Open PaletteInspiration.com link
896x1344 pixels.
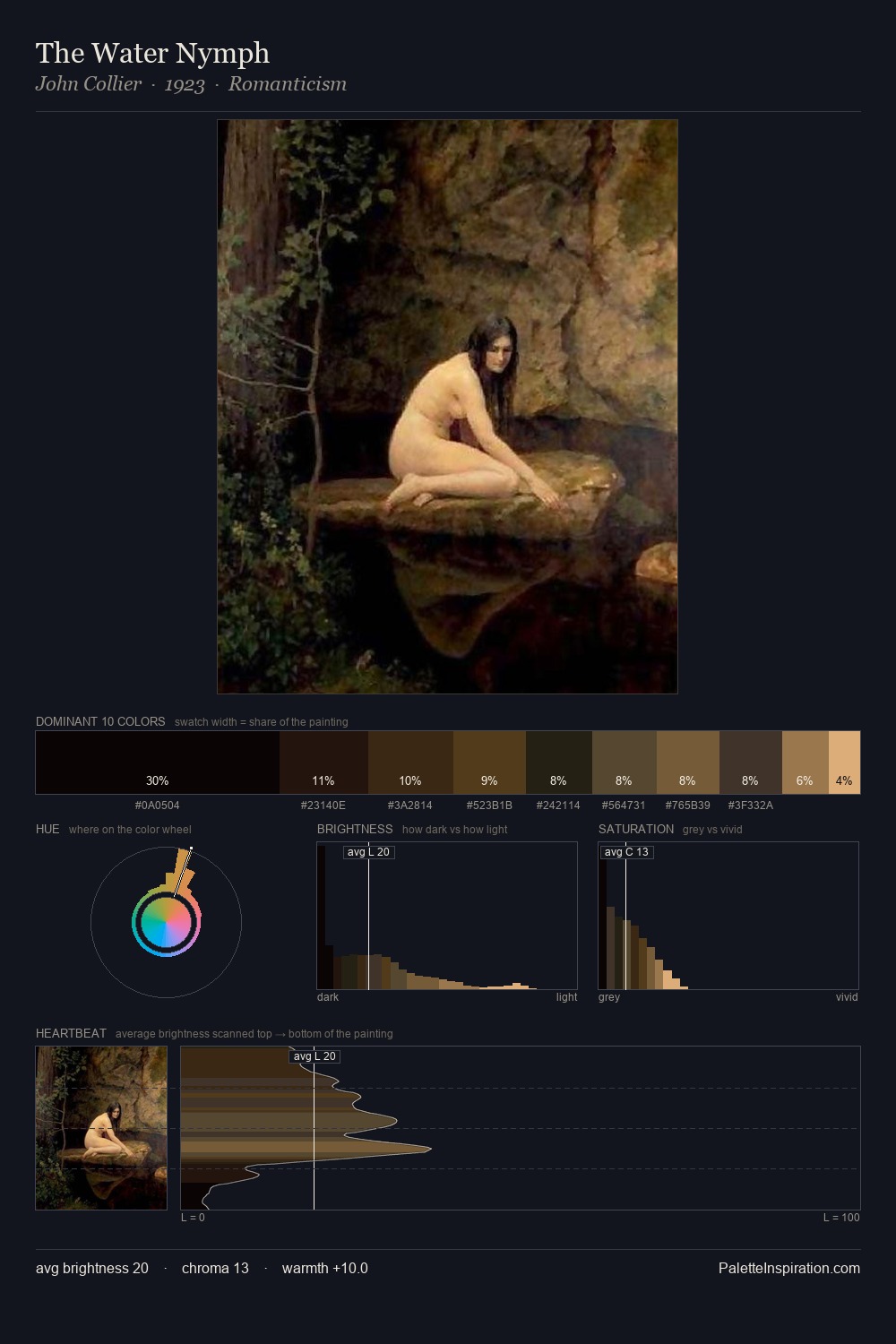(x=789, y=1268)
